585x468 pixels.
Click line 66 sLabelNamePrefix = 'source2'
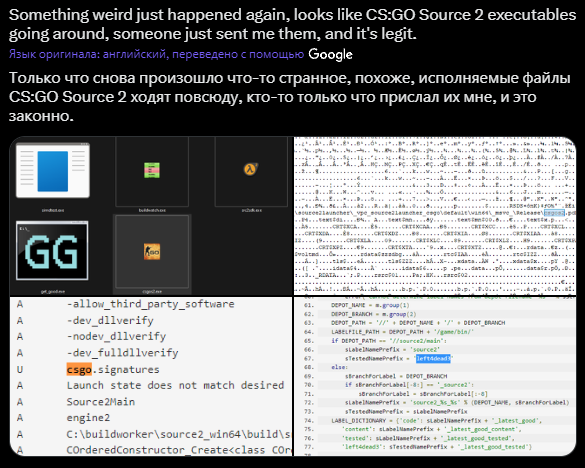click(x=392, y=350)
